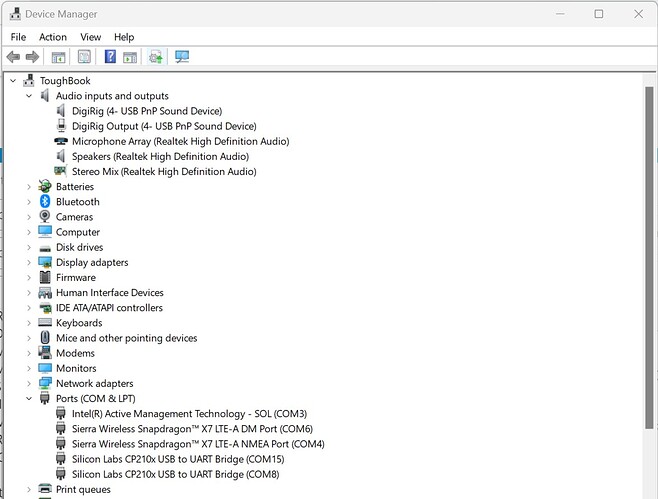Viewport: 658px width, 499px height.
Task: Expand the Computer category
Action: click(29, 232)
